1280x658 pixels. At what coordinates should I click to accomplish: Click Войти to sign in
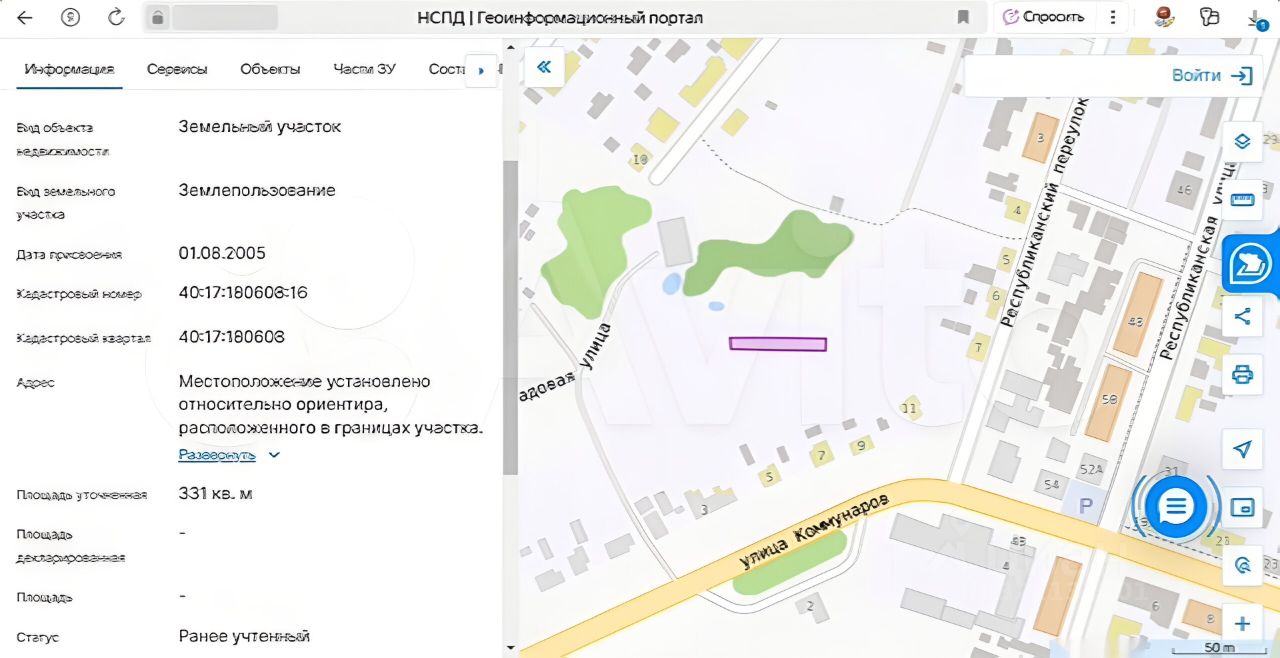1196,75
